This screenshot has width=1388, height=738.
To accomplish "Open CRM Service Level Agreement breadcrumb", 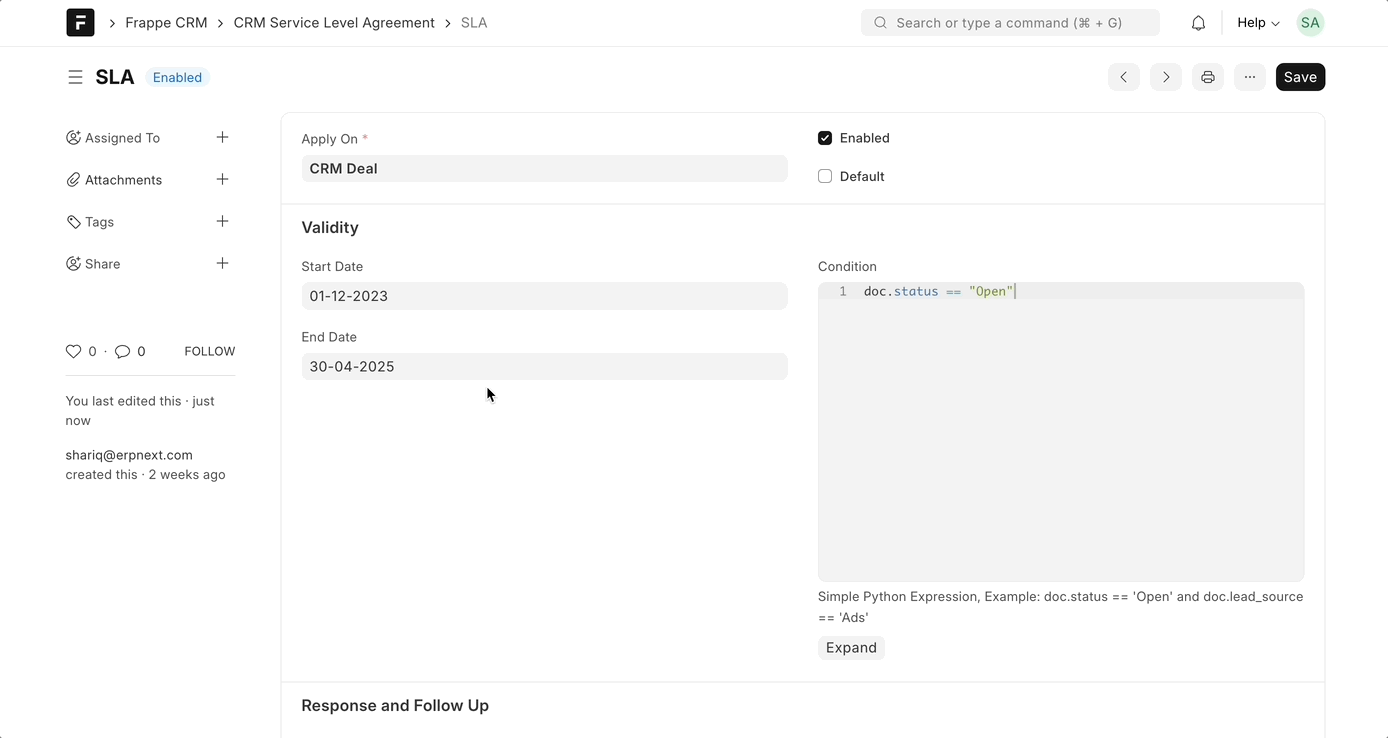I will (334, 23).
